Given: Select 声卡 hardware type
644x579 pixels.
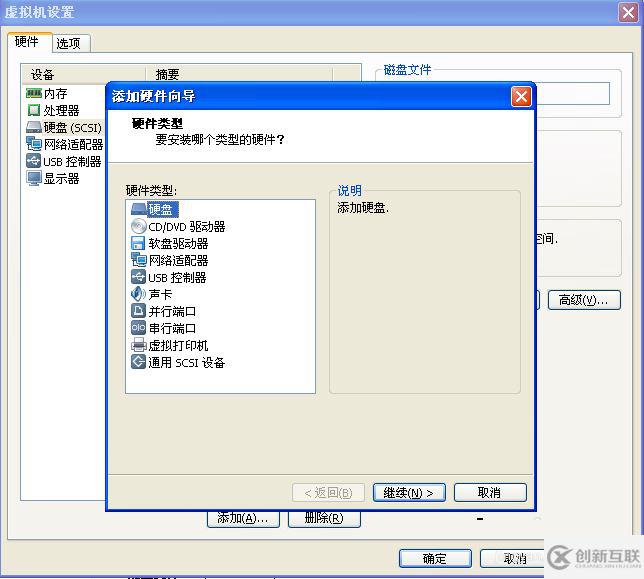Looking at the screenshot, I should [160, 294].
